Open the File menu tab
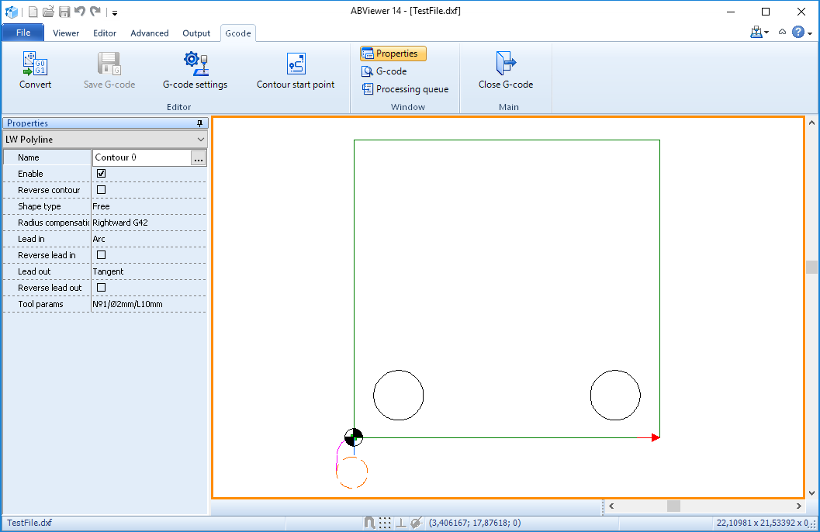Viewport: 820px width, 532px height. coord(23,33)
